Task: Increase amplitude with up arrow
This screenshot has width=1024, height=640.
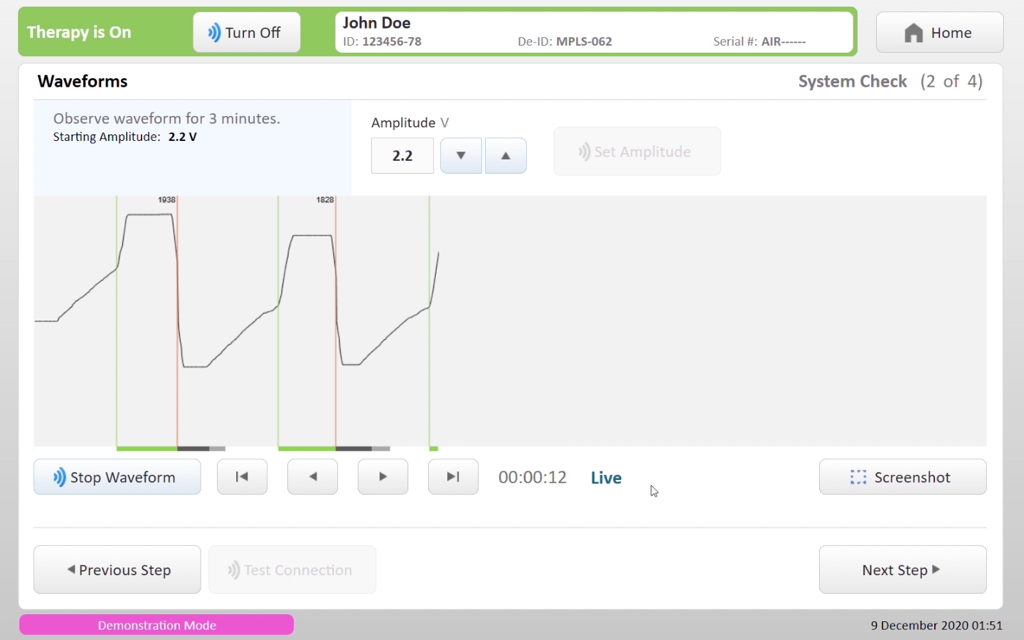Action: (x=505, y=155)
